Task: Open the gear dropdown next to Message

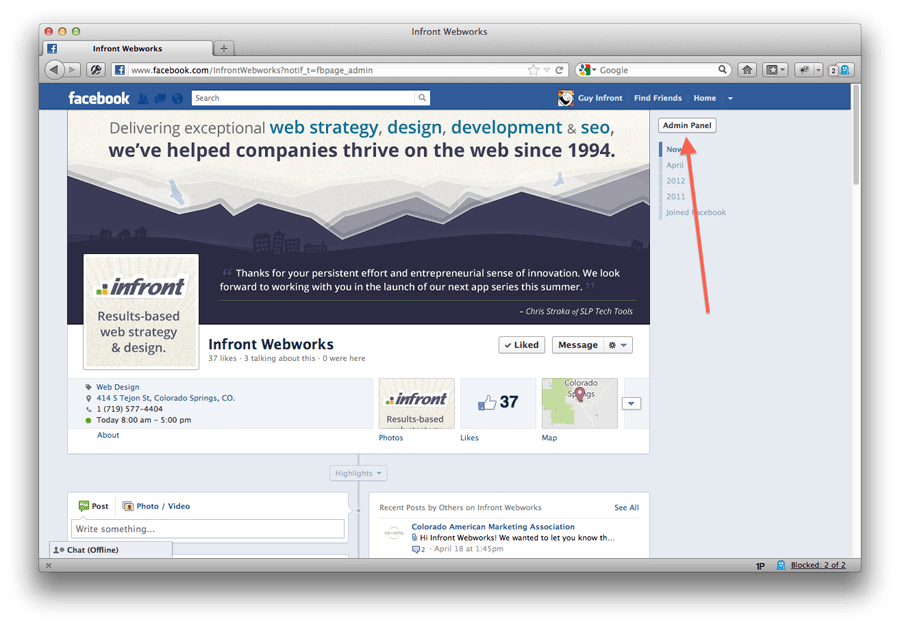Action: (618, 345)
